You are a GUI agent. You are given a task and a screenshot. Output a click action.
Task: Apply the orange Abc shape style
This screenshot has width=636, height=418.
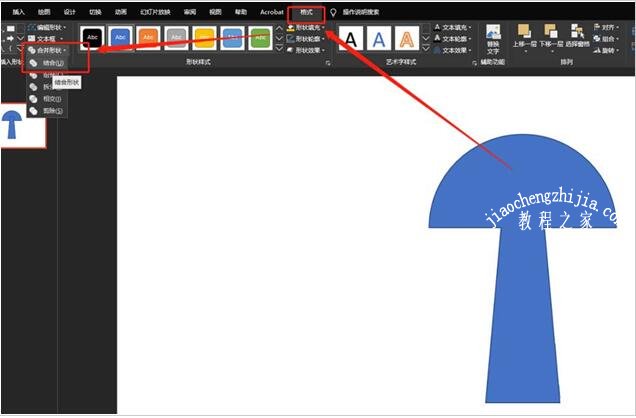click(148, 38)
